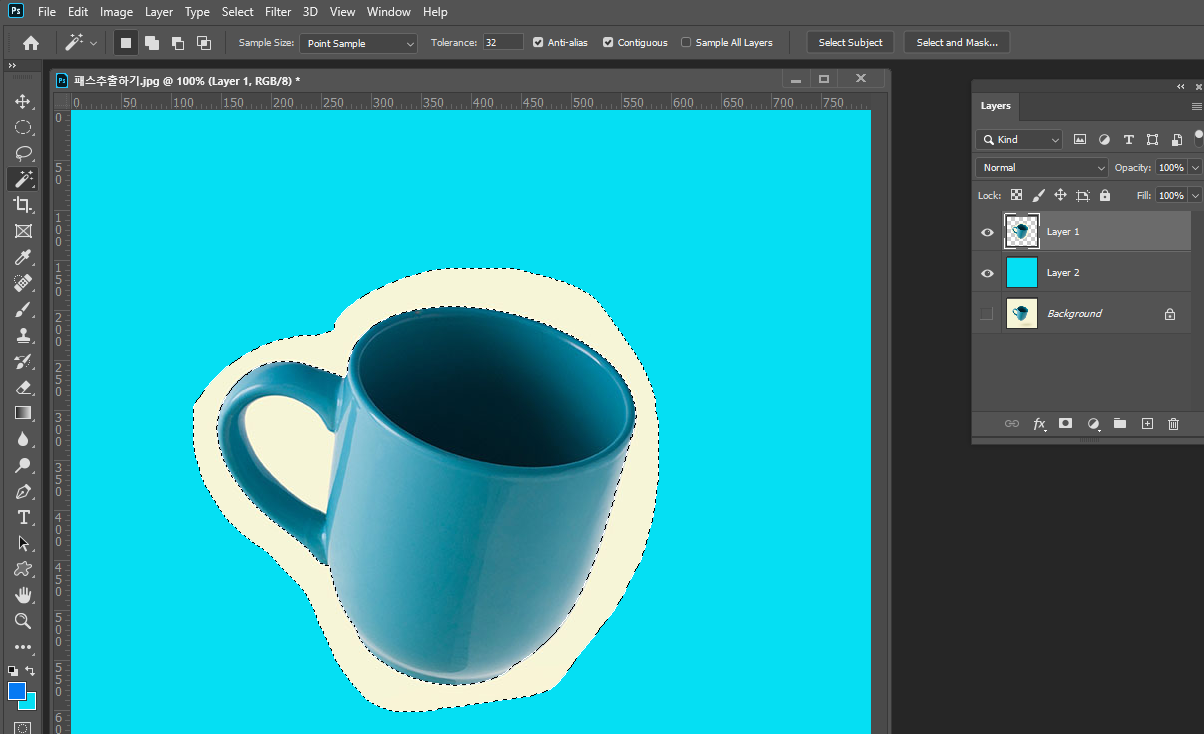This screenshot has width=1204, height=734.
Task: Click the Select and Mask button
Action: [x=957, y=43]
